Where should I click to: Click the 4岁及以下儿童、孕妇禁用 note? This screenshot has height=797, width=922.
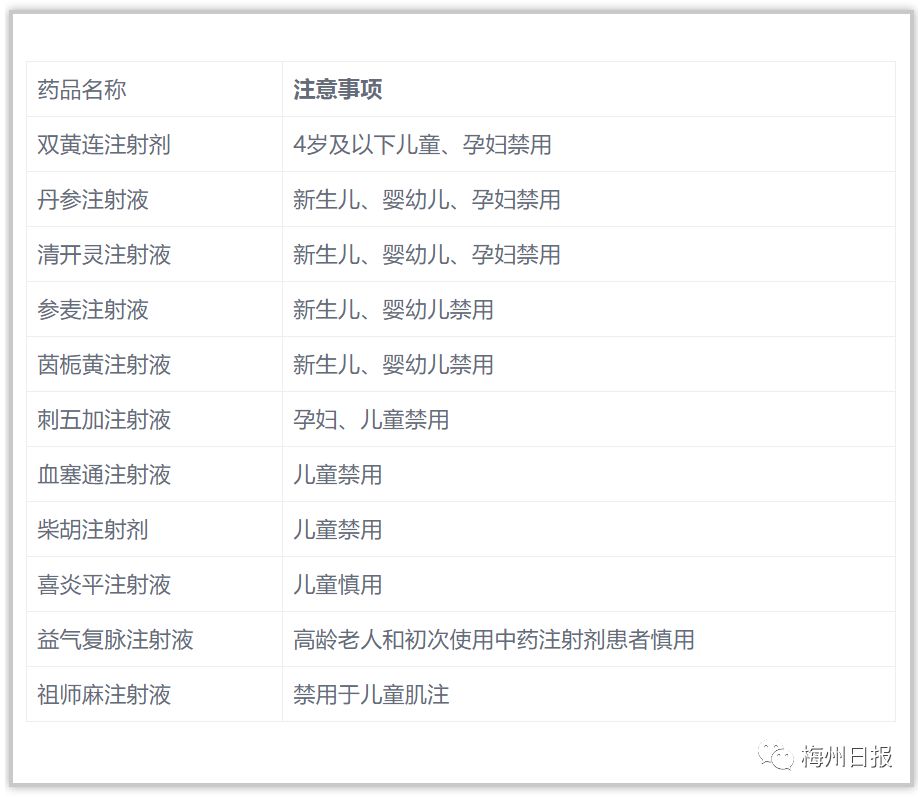tap(422, 145)
